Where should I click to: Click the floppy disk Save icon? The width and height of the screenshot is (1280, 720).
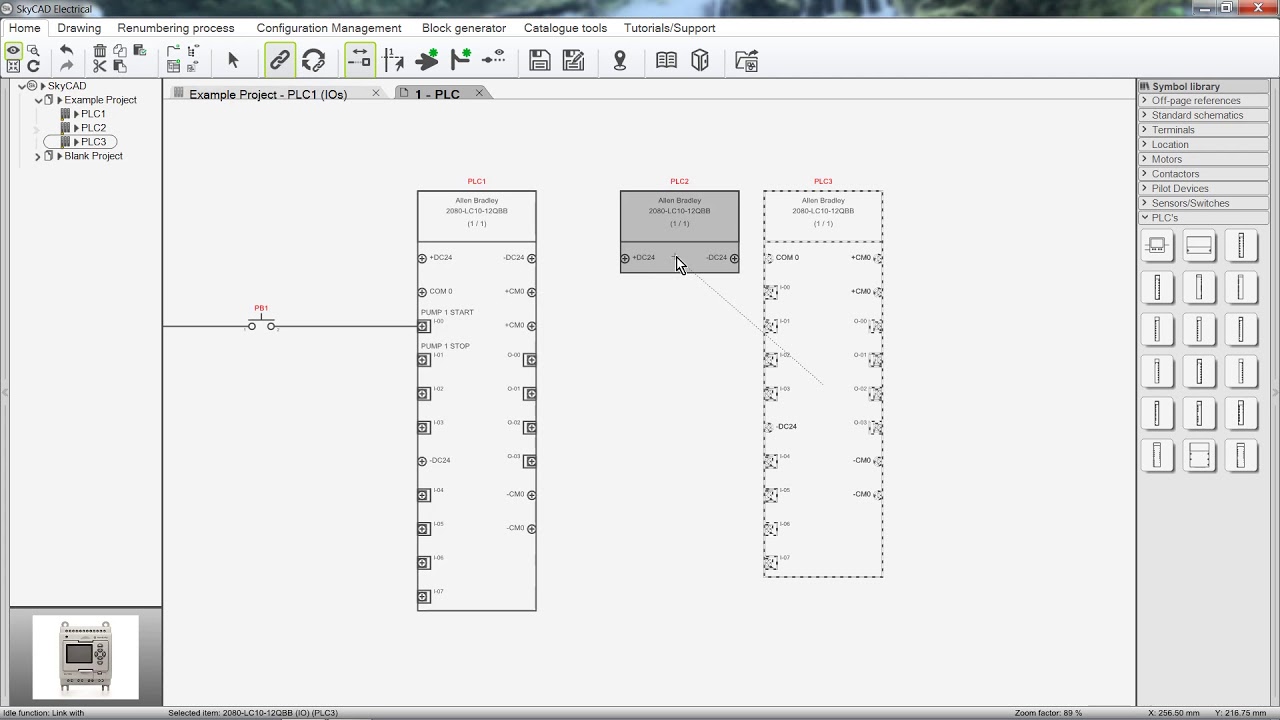coord(540,60)
